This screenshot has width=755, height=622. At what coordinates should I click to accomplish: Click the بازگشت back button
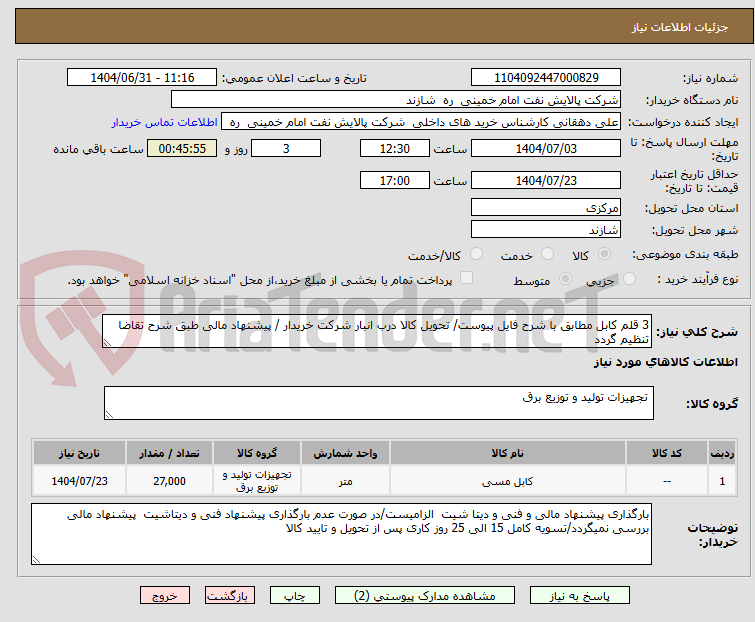230,596
